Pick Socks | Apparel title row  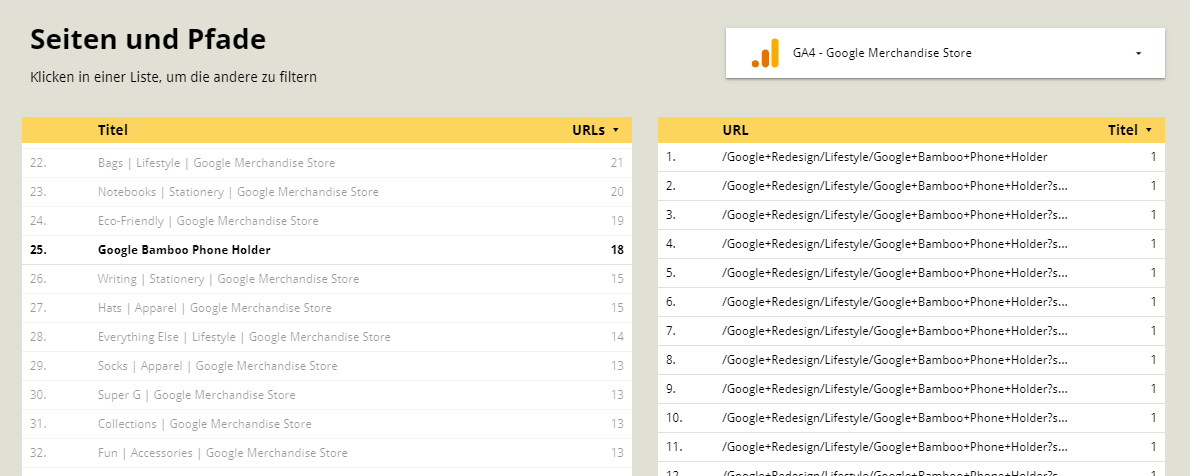[x=217, y=366]
